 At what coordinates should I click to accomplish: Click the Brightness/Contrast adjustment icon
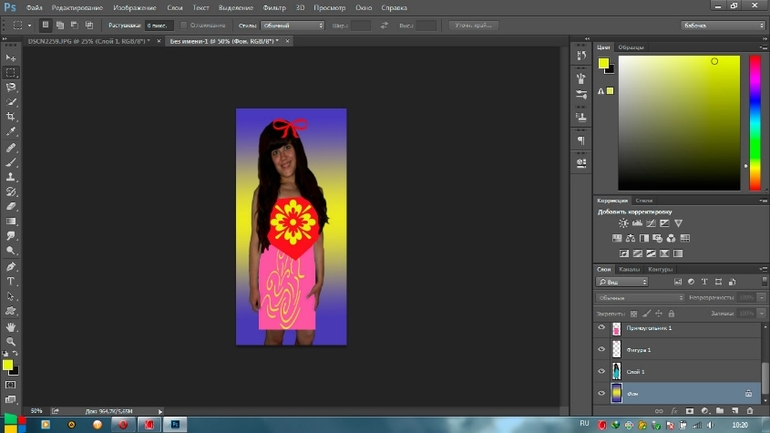coord(623,223)
